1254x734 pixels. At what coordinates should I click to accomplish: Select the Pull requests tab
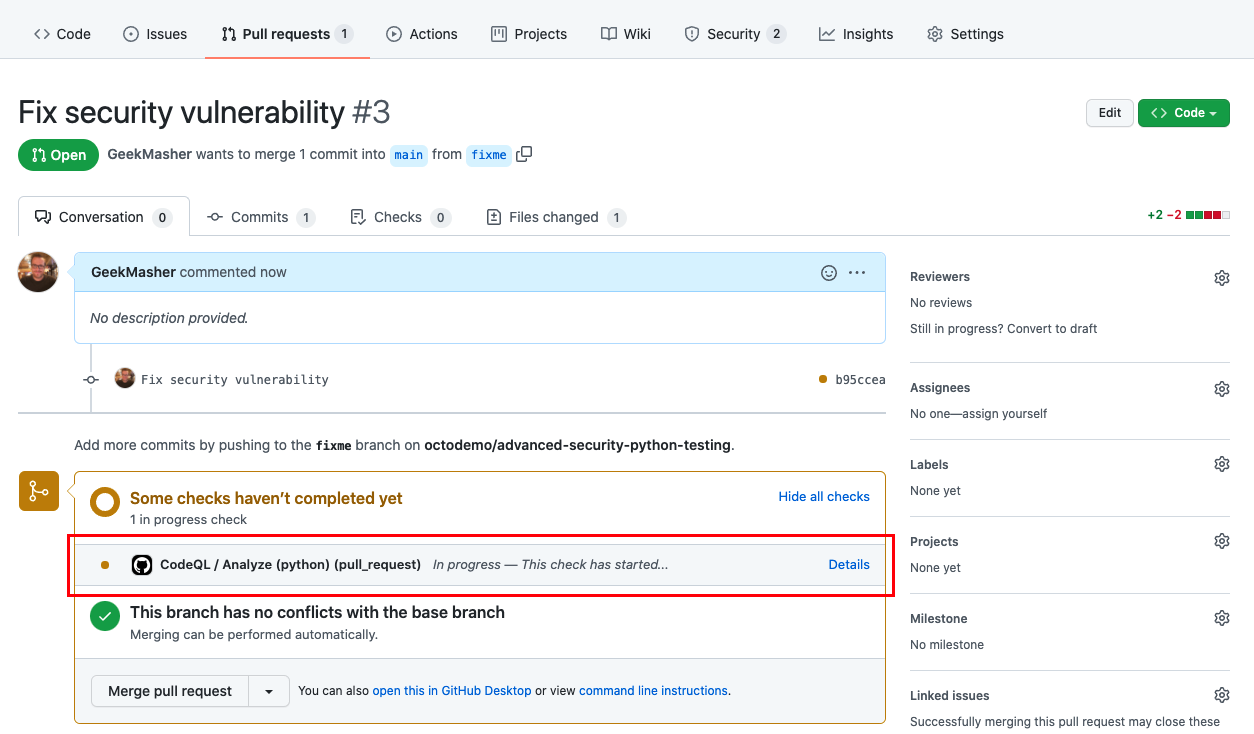[x=287, y=34]
